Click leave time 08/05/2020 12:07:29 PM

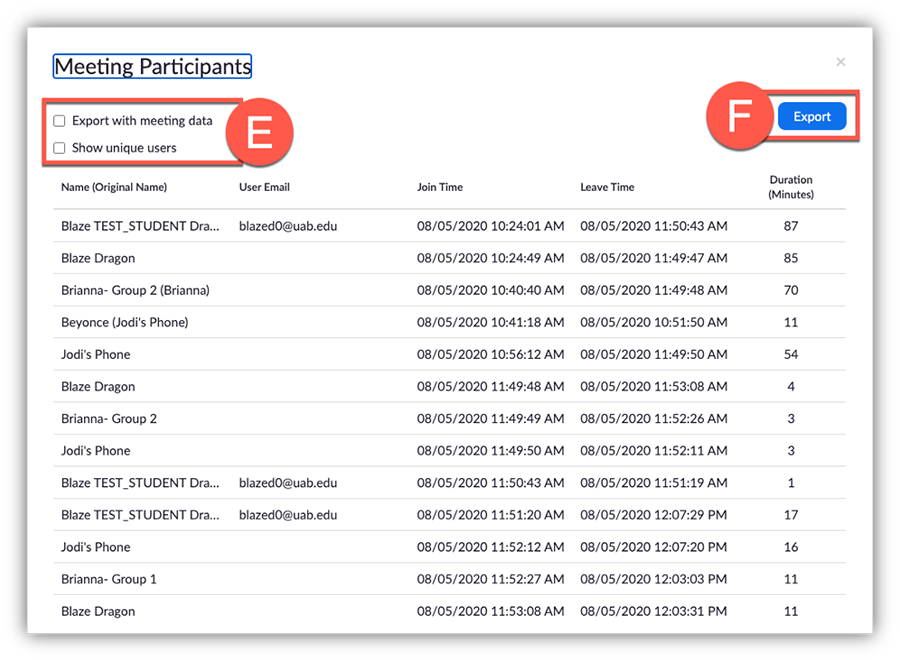(x=654, y=515)
